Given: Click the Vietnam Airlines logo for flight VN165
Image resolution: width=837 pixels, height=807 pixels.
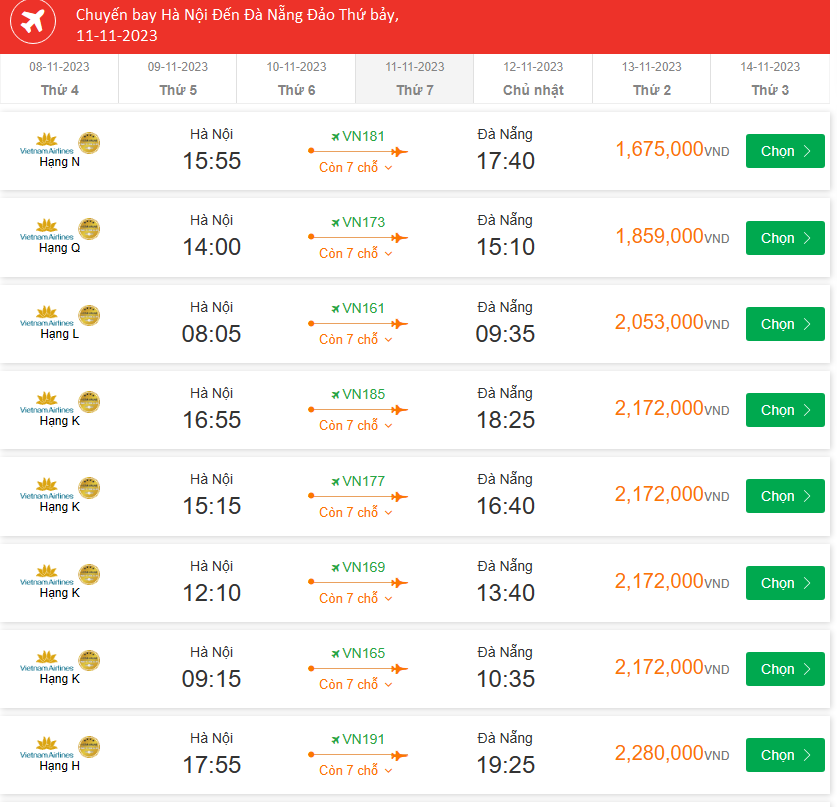Looking at the screenshot, I should [x=47, y=661].
